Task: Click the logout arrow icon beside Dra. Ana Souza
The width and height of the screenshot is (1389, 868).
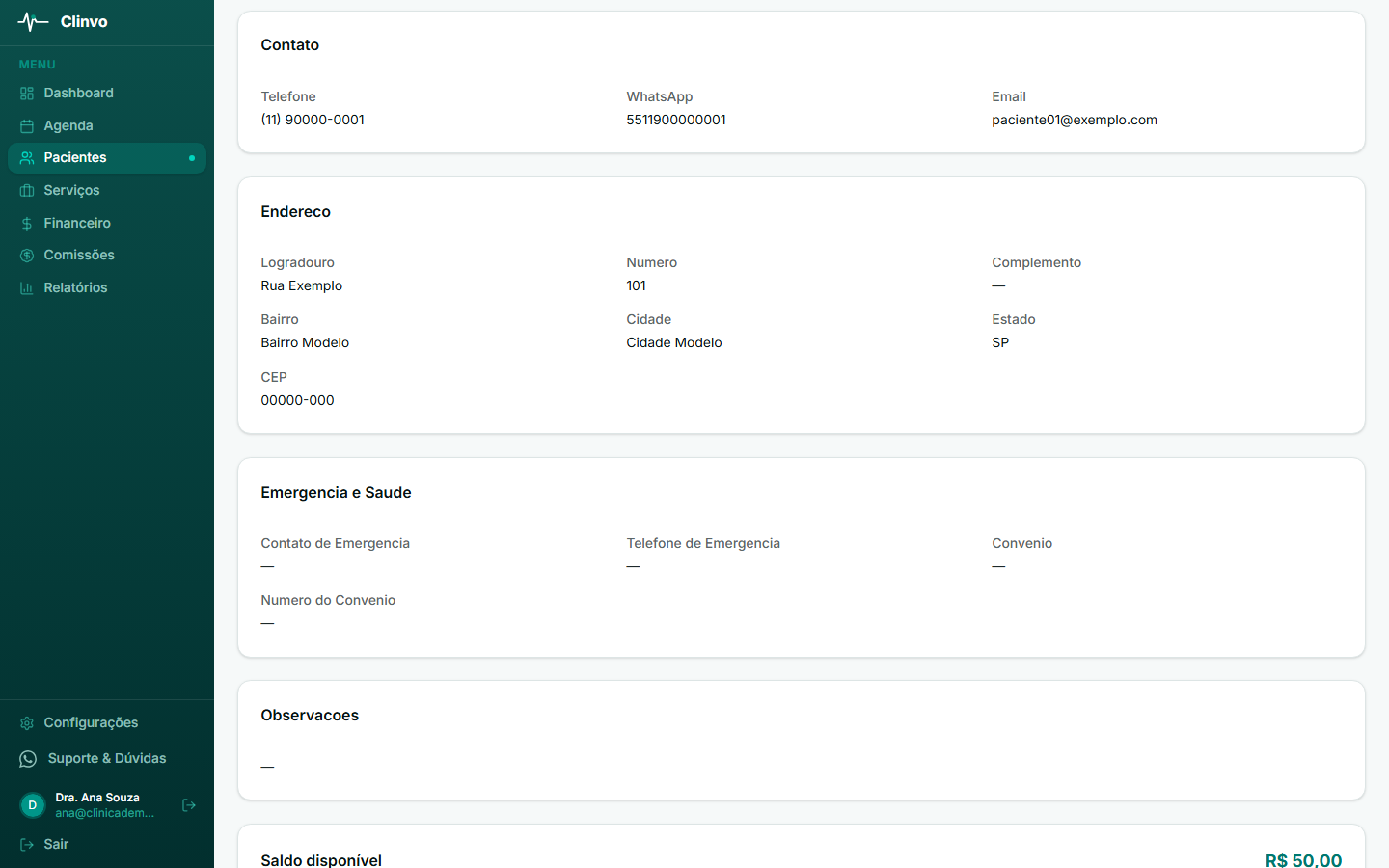Action: pos(189,805)
